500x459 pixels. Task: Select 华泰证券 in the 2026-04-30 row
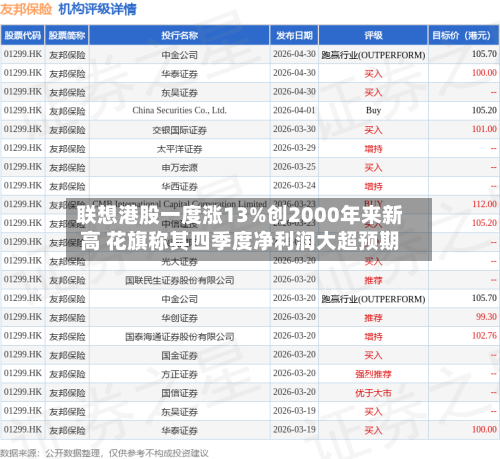[179, 73]
